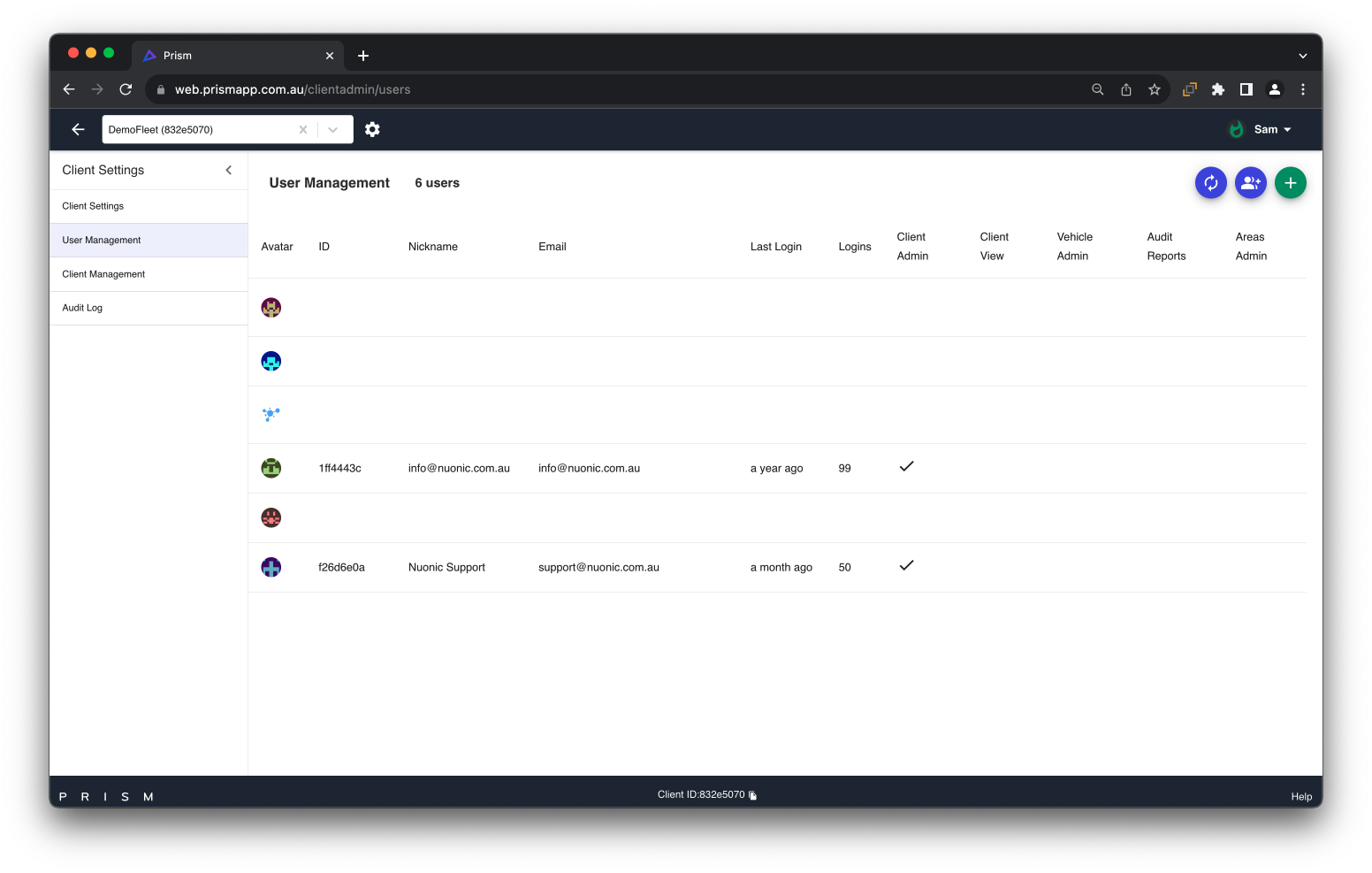This screenshot has height=873, width=1372.
Task: Expand the Sam user account menu
Action: click(1272, 129)
